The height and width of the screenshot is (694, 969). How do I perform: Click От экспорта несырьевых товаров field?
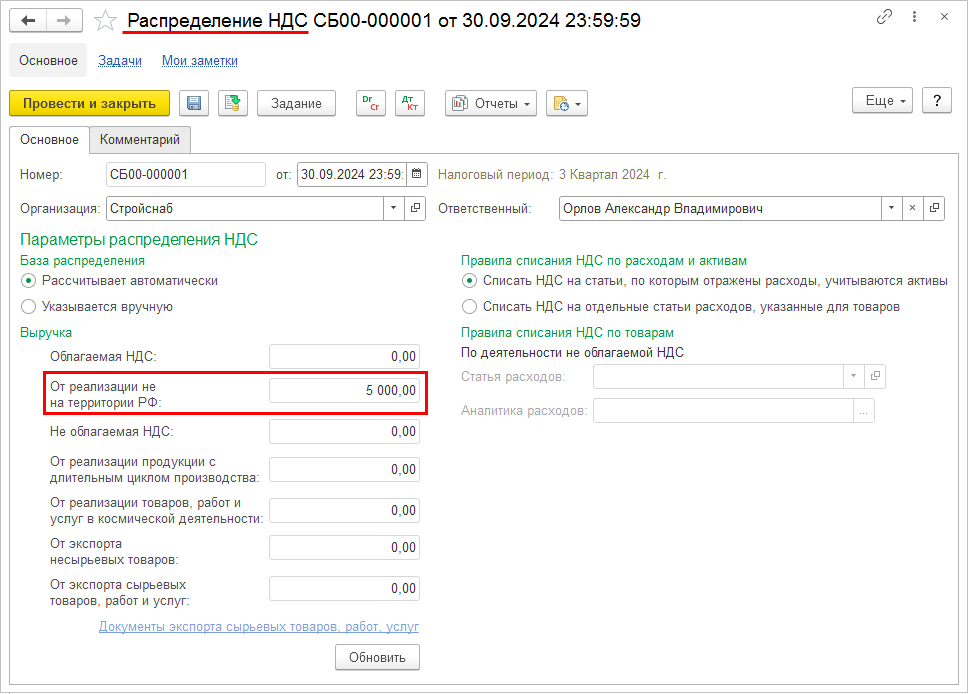(344, 548)
